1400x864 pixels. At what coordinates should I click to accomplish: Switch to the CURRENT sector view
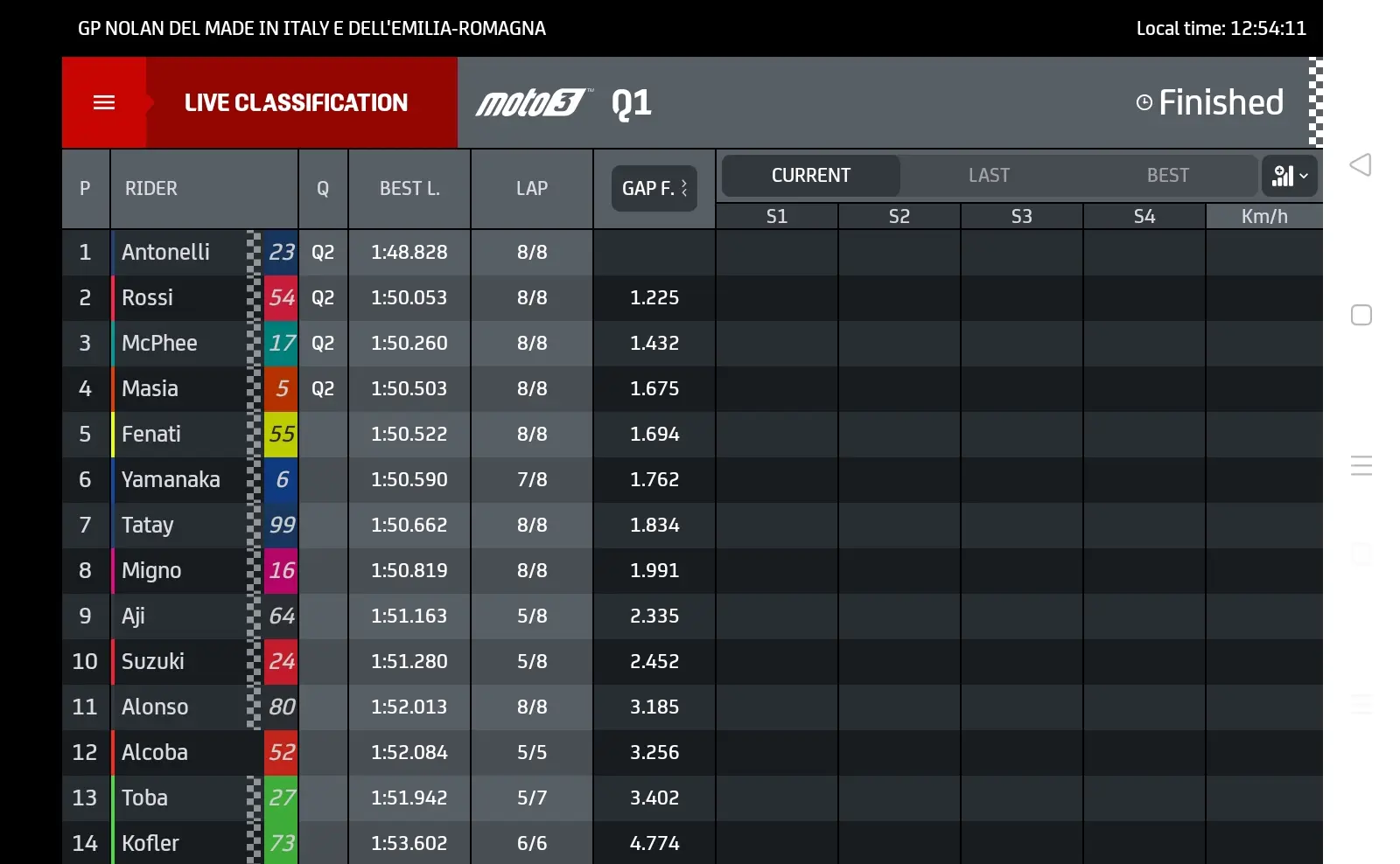(811, 176)
